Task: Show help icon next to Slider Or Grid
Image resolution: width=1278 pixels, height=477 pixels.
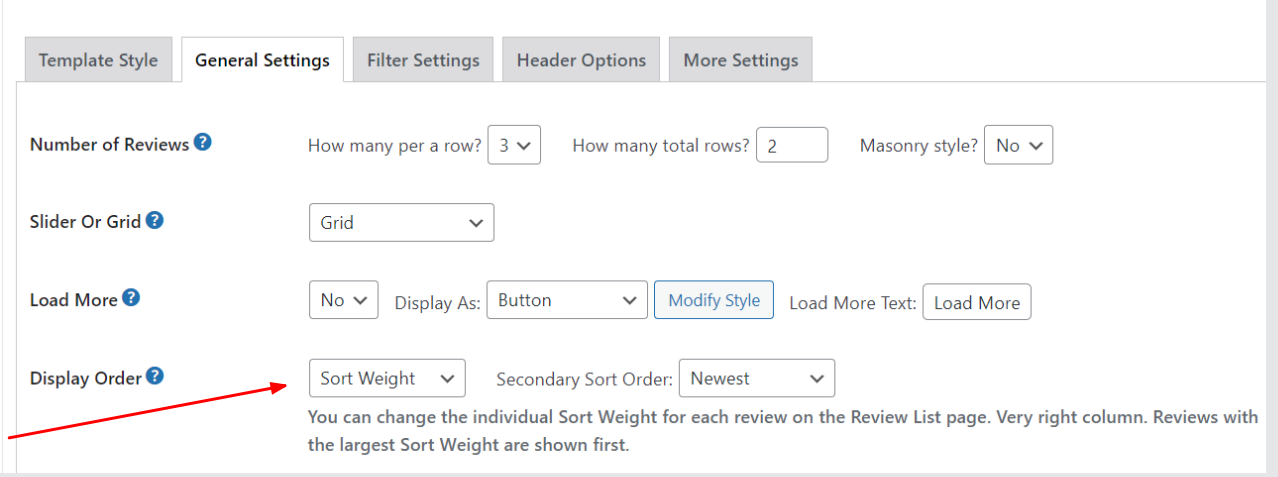Action: pos(155,221)
